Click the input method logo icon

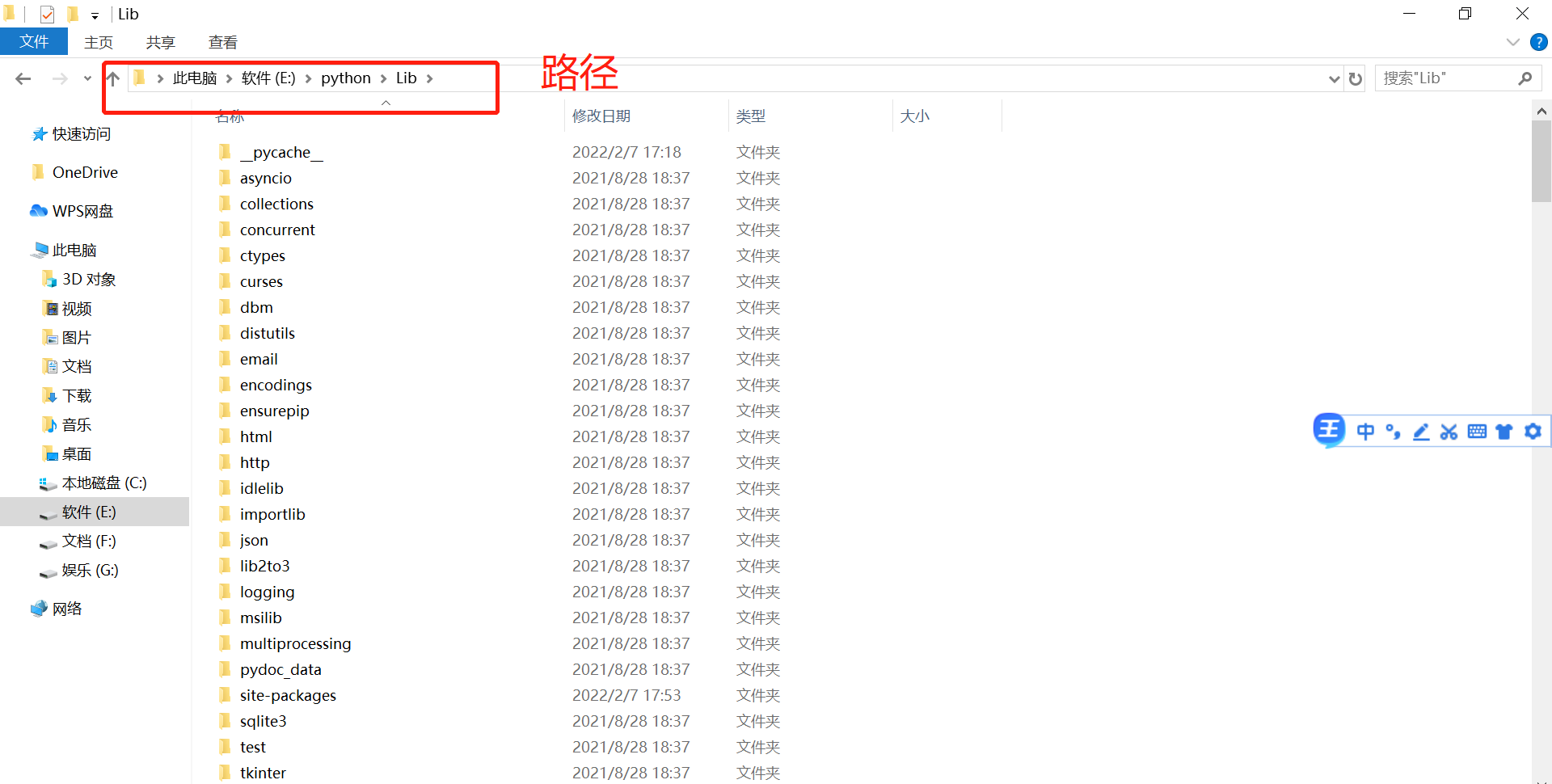click(1329, 430)
